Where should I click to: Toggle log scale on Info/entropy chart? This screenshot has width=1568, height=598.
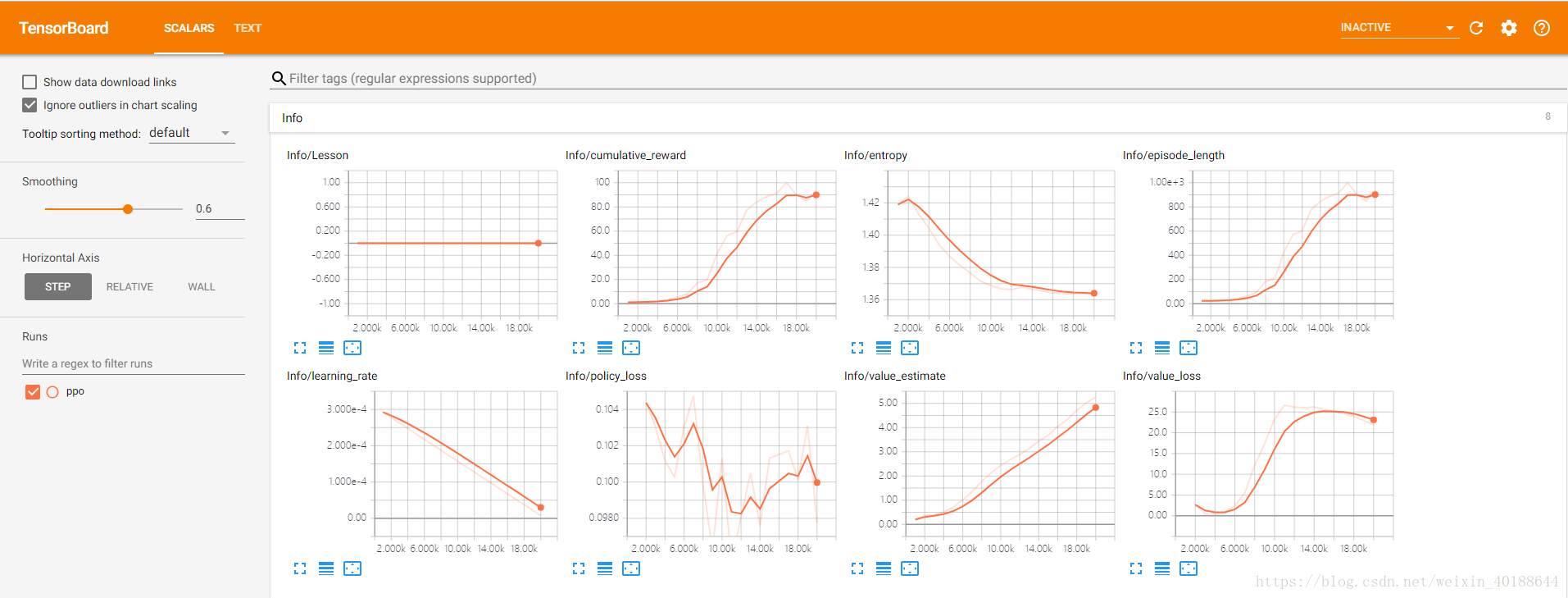884,348
